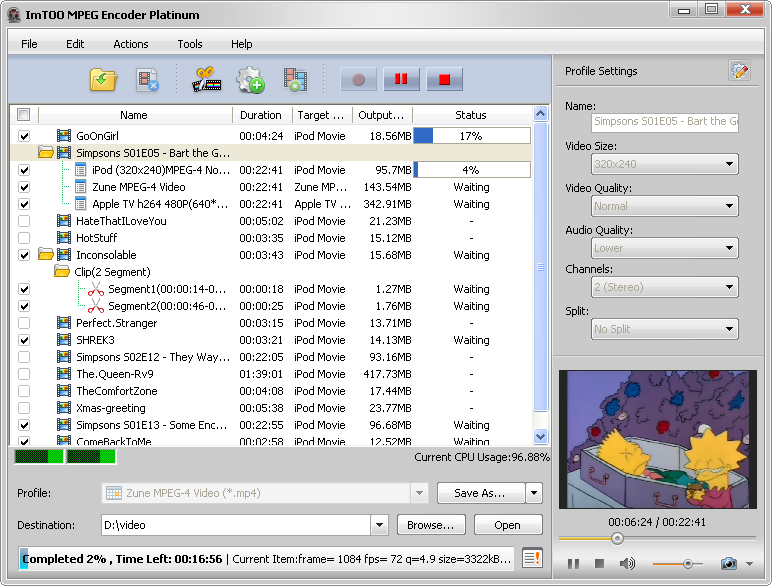Viewport: 772px width, 586px height.
Task: Uncheck the Inconsolable checkbox
Action: 24,255
